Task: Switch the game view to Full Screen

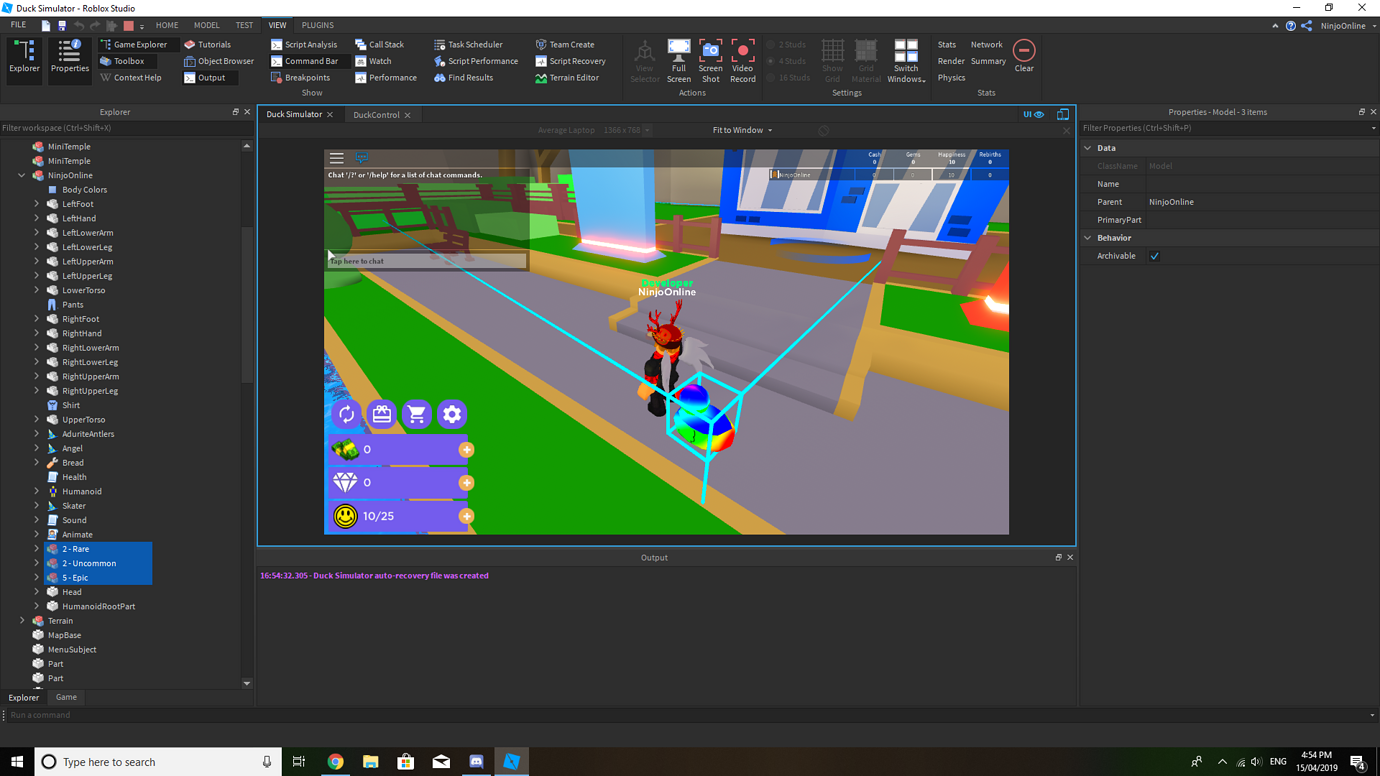Action: coord(679,58)
